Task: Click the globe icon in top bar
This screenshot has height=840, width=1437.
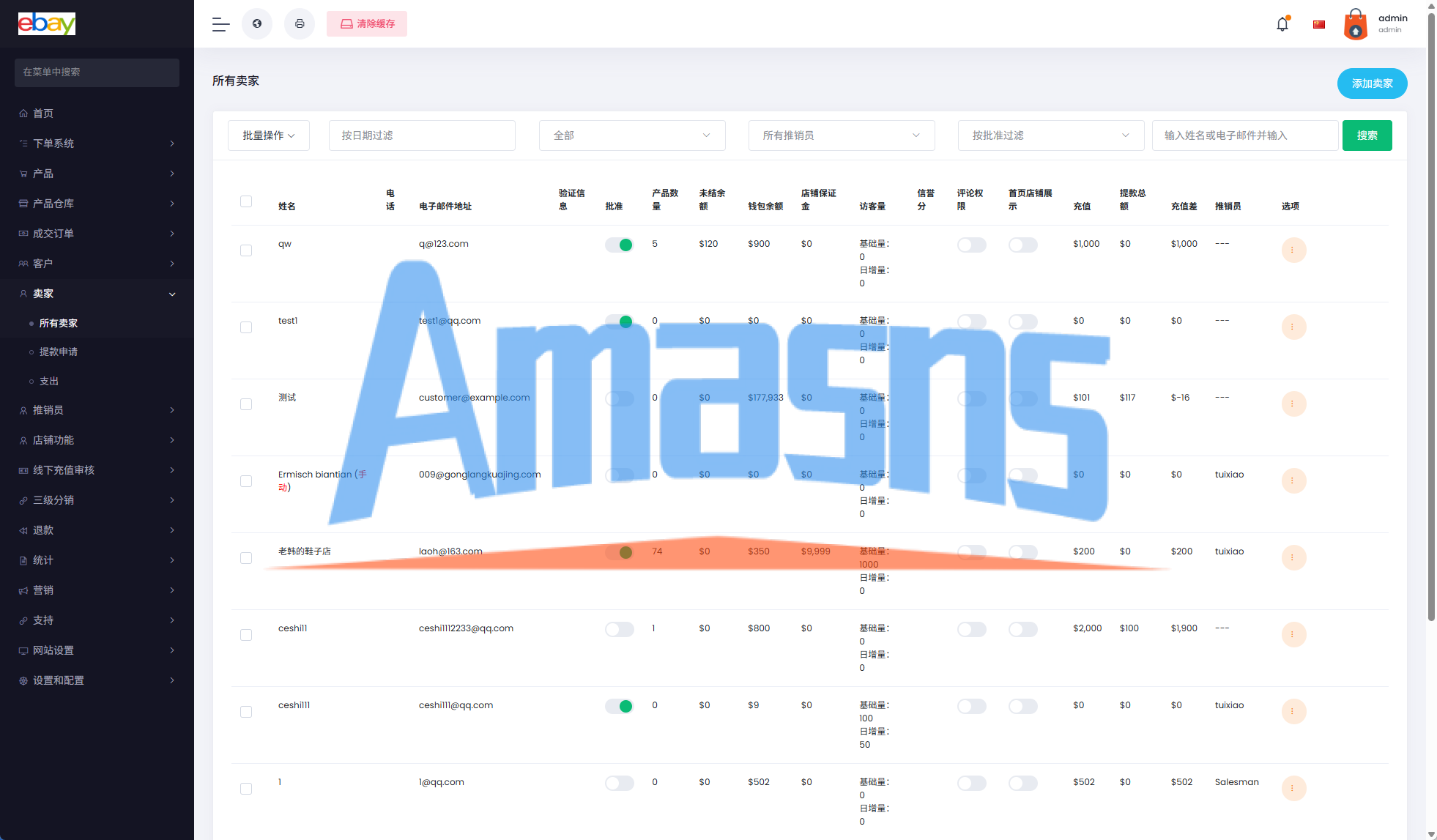Action: click(257, 24)
